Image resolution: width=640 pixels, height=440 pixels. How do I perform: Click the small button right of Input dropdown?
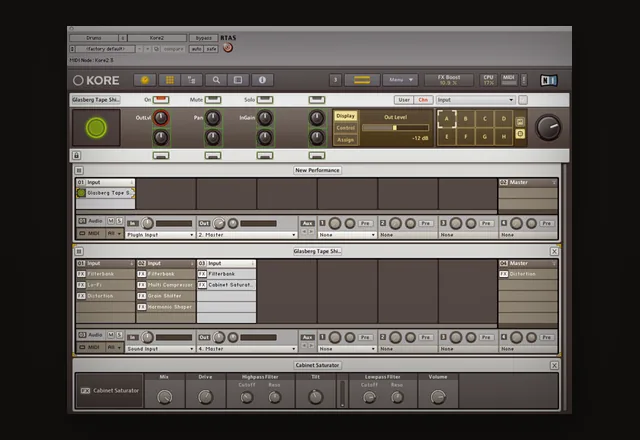pyautogui.click(x=523, y=100)
